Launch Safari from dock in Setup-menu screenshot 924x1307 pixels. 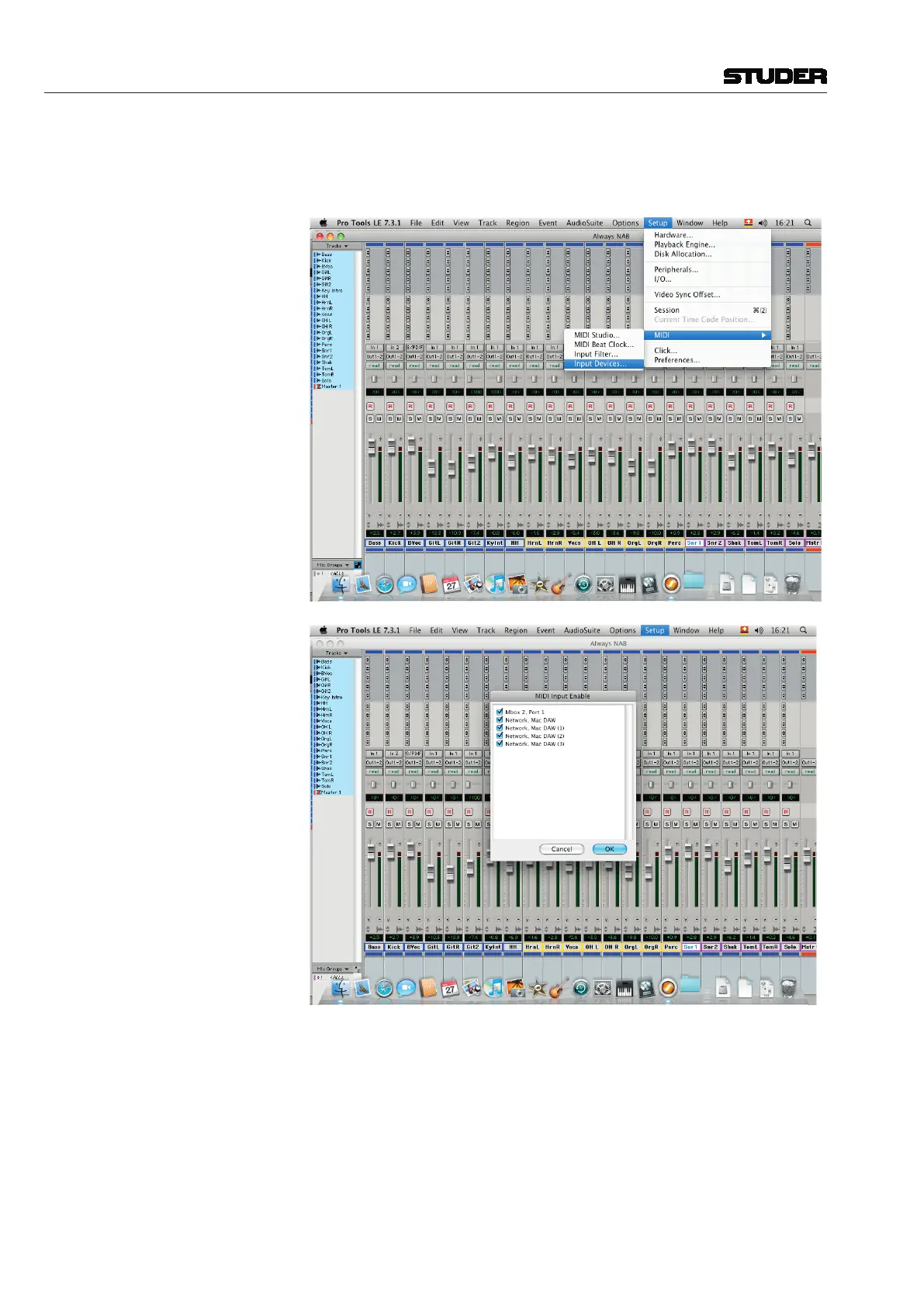pos(385,584)
